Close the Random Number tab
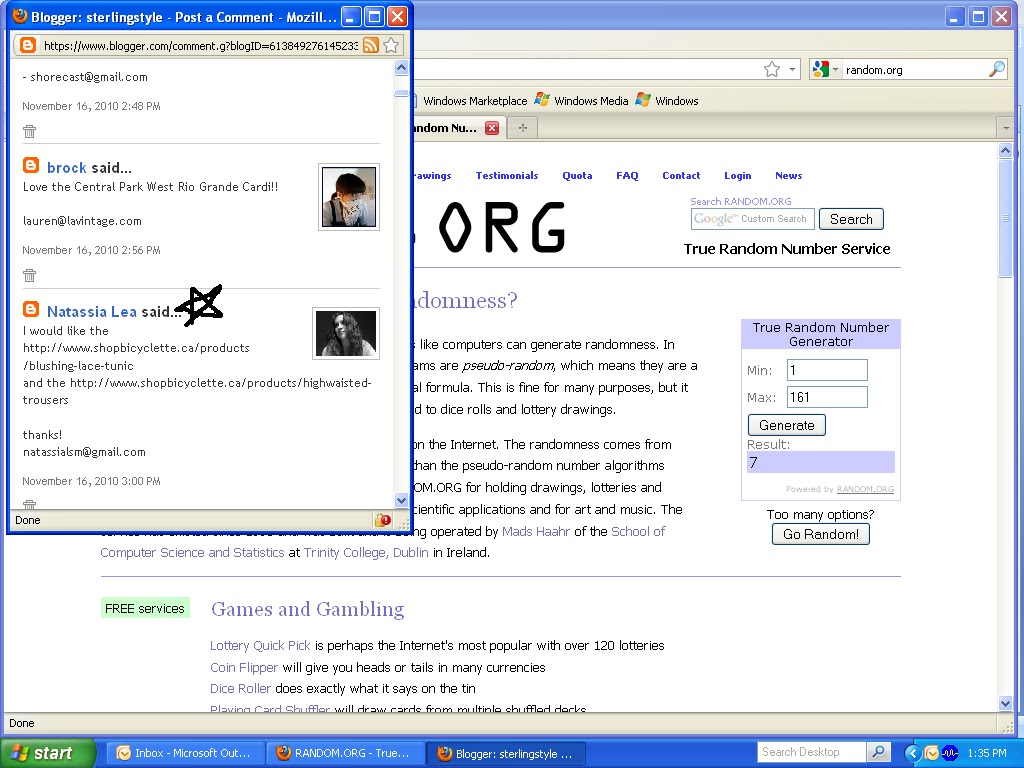This screenshot has width=1024, height=768. (x=492, y=128)
